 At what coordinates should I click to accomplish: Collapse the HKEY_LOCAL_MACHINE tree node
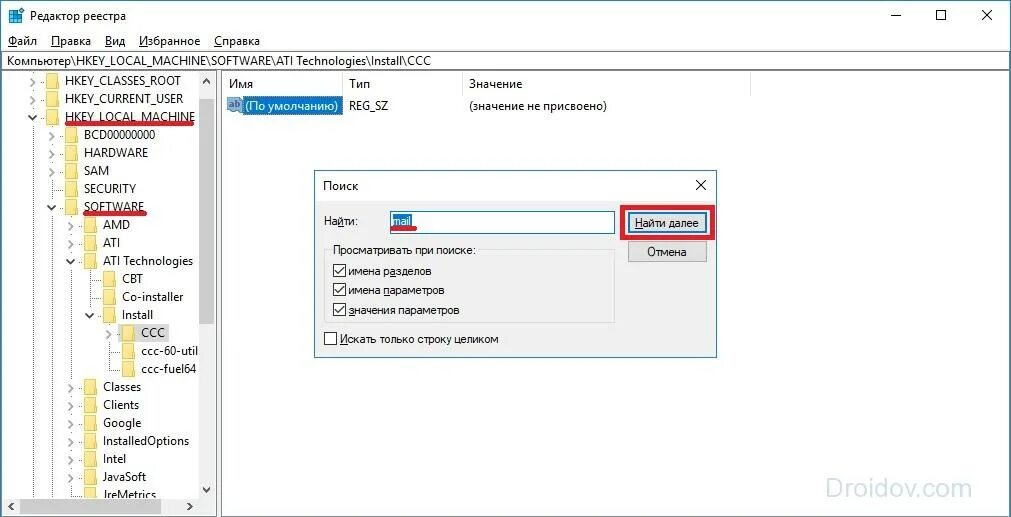(32, 117)
